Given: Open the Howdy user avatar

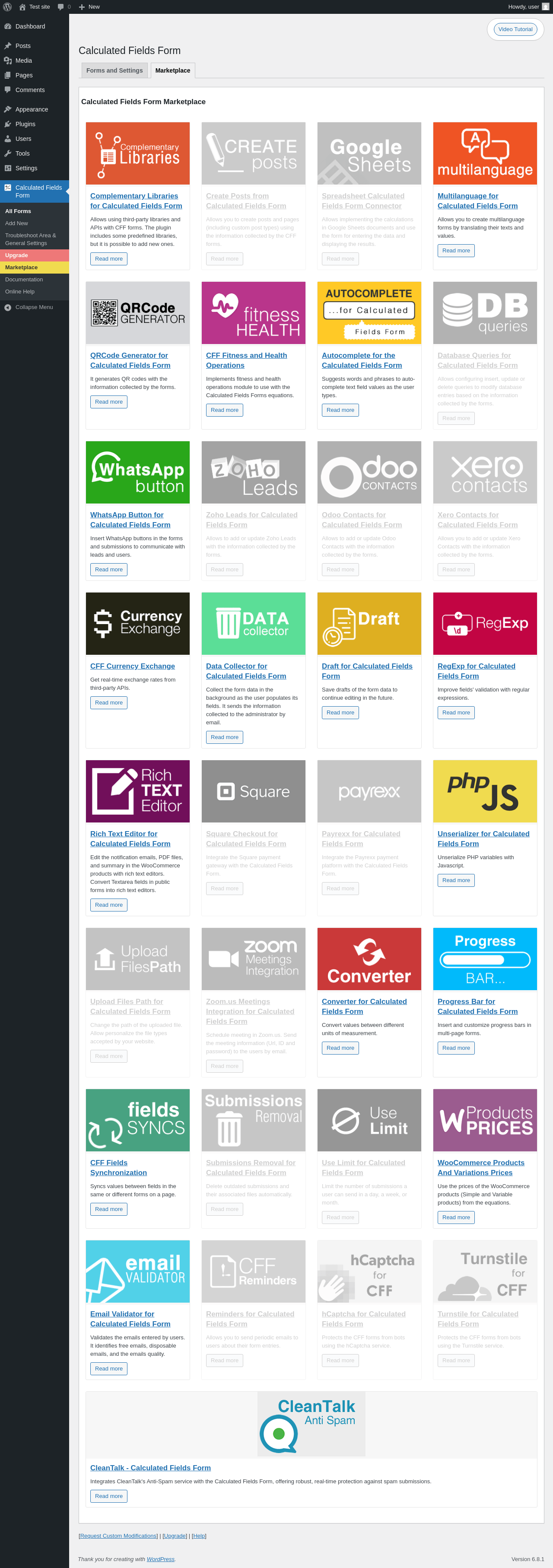Looking at the screenshot, I should [x=546, y=6].
